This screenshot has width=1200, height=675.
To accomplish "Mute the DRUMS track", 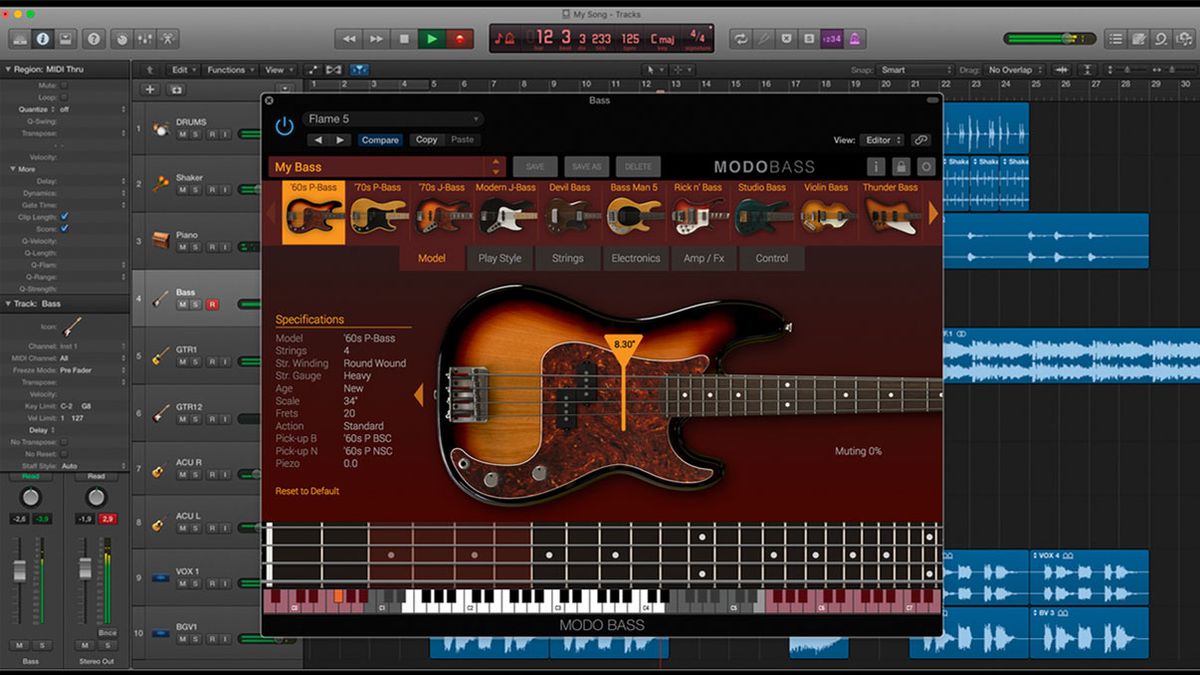I will point(182,135).
